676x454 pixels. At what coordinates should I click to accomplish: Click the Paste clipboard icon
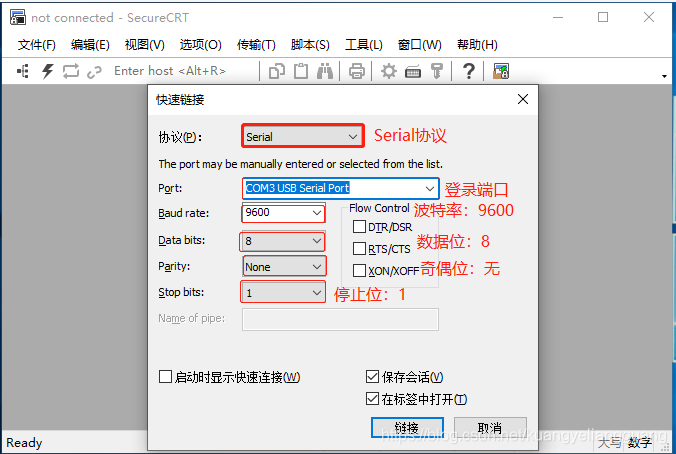(x=301, y=71)
